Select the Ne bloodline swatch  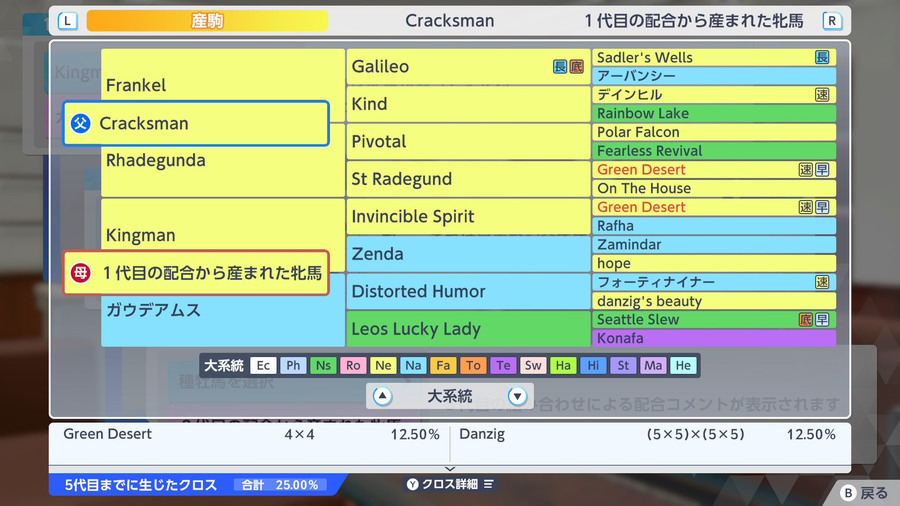[383, 365]
